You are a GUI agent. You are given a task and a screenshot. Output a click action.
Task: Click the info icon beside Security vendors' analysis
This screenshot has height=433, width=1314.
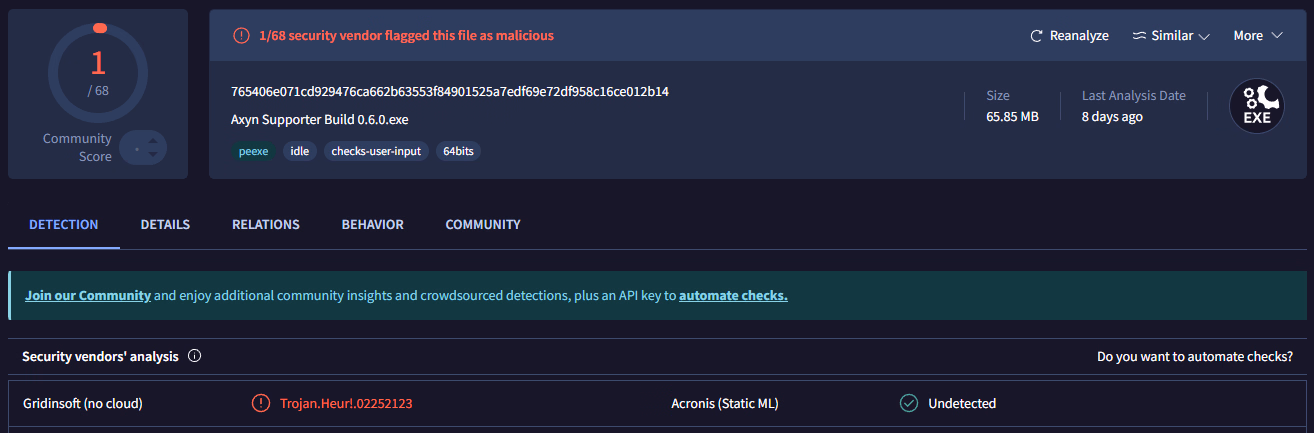click(x=195, y=356)
